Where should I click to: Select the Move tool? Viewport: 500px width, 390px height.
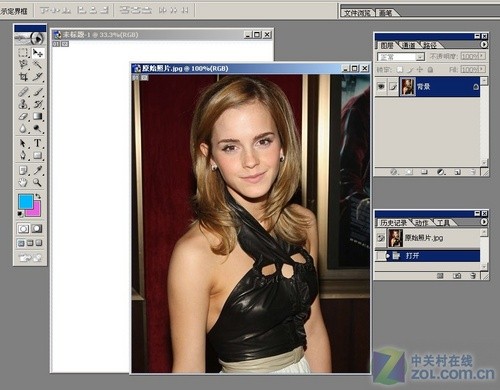point(37,53)
